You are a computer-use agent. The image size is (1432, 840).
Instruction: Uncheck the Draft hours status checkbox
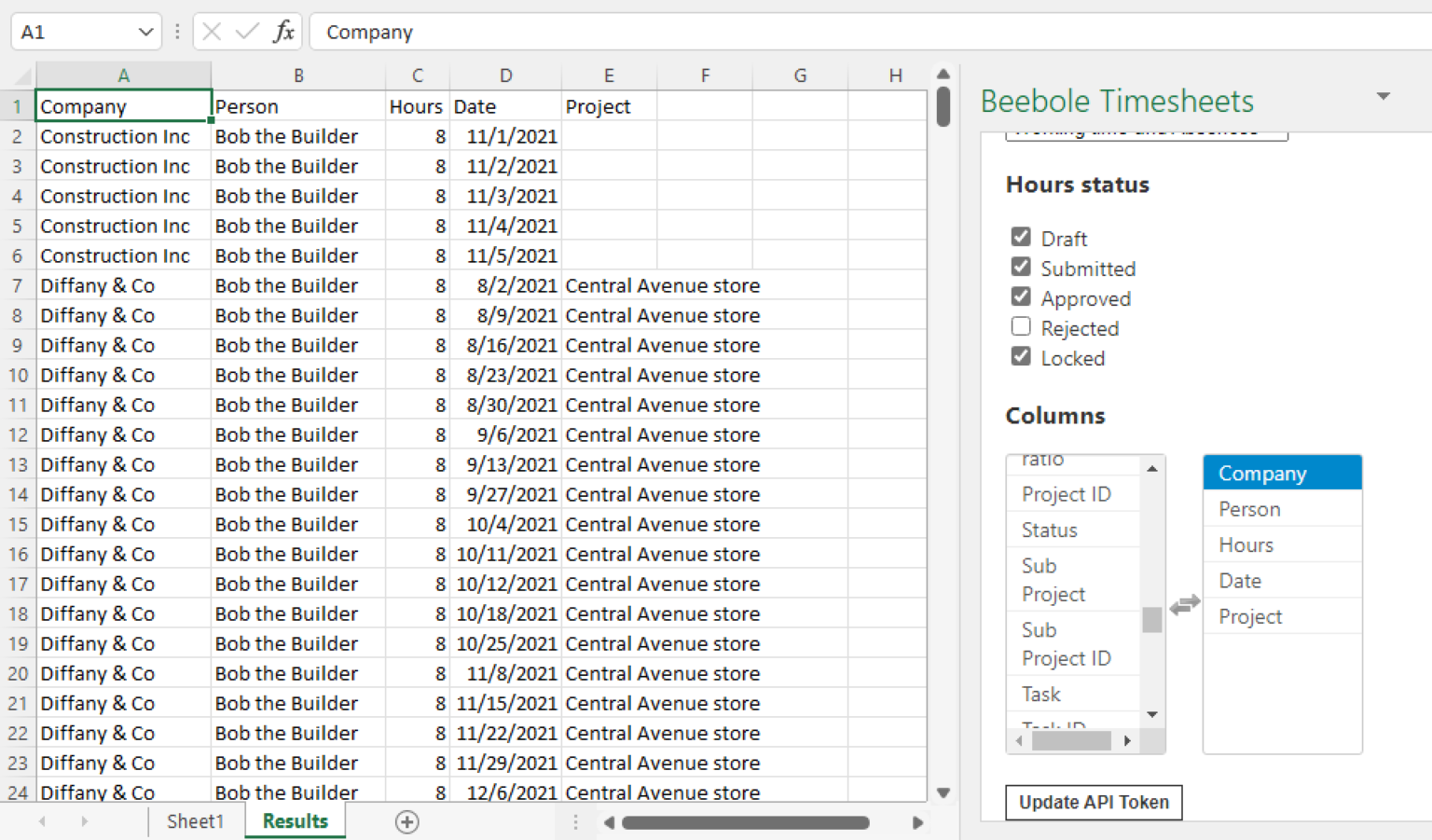pos(1021,237)
